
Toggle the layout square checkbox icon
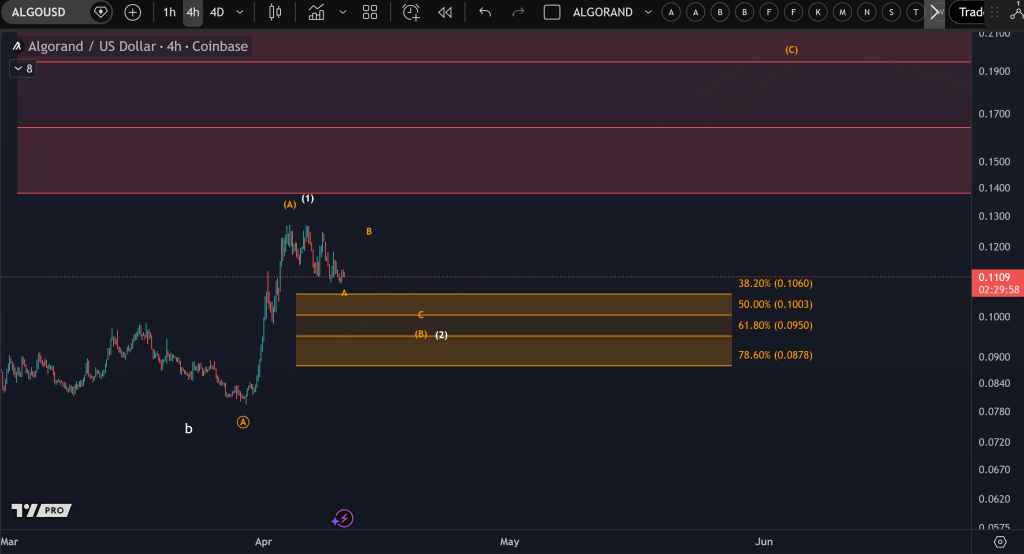pos(551,12)
